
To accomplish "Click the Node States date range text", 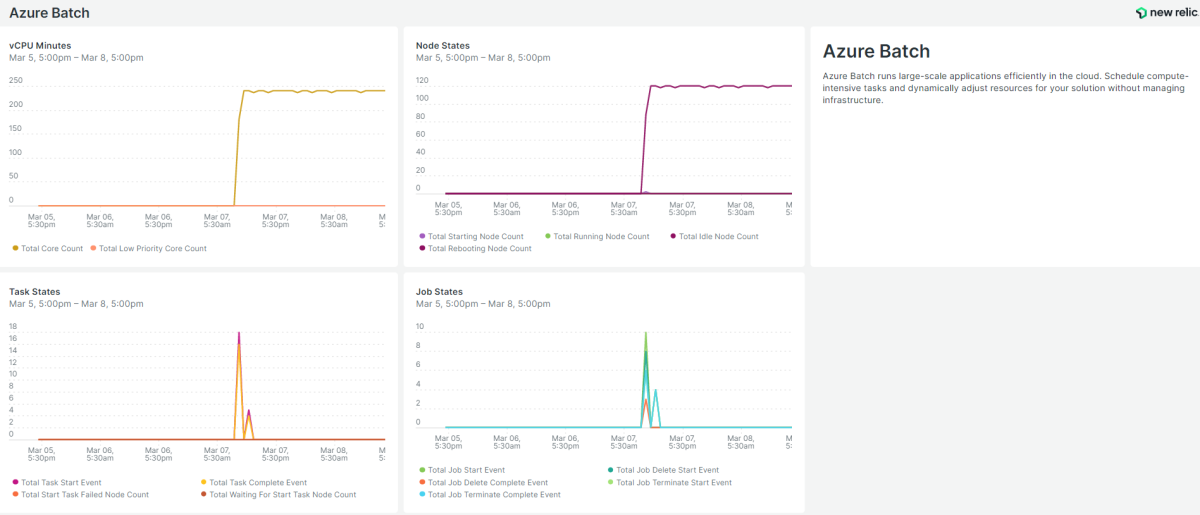I will pos(483,58).
